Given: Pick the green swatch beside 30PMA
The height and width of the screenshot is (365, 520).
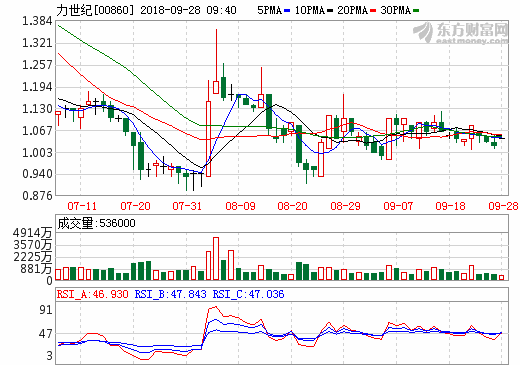Looking at the screenshot, I should click(416, 11).
